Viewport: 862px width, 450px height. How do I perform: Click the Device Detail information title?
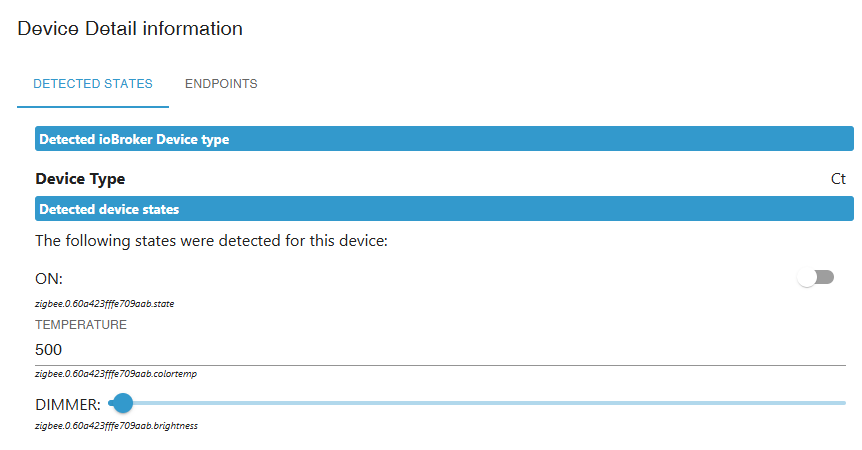[x=130, y=29]
